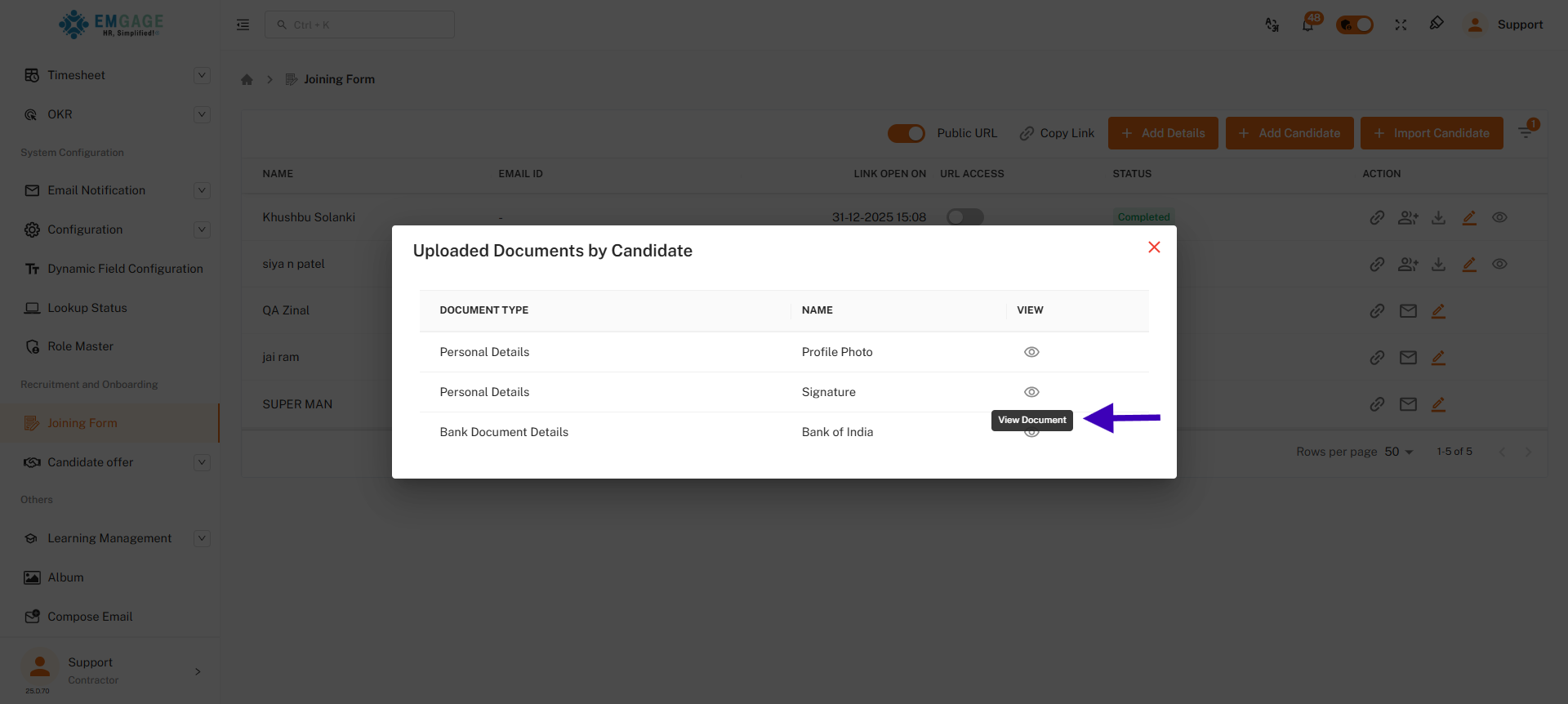Toggle the Public URL switch
This screenshot has width=1568, height=704.
(906, 133)
